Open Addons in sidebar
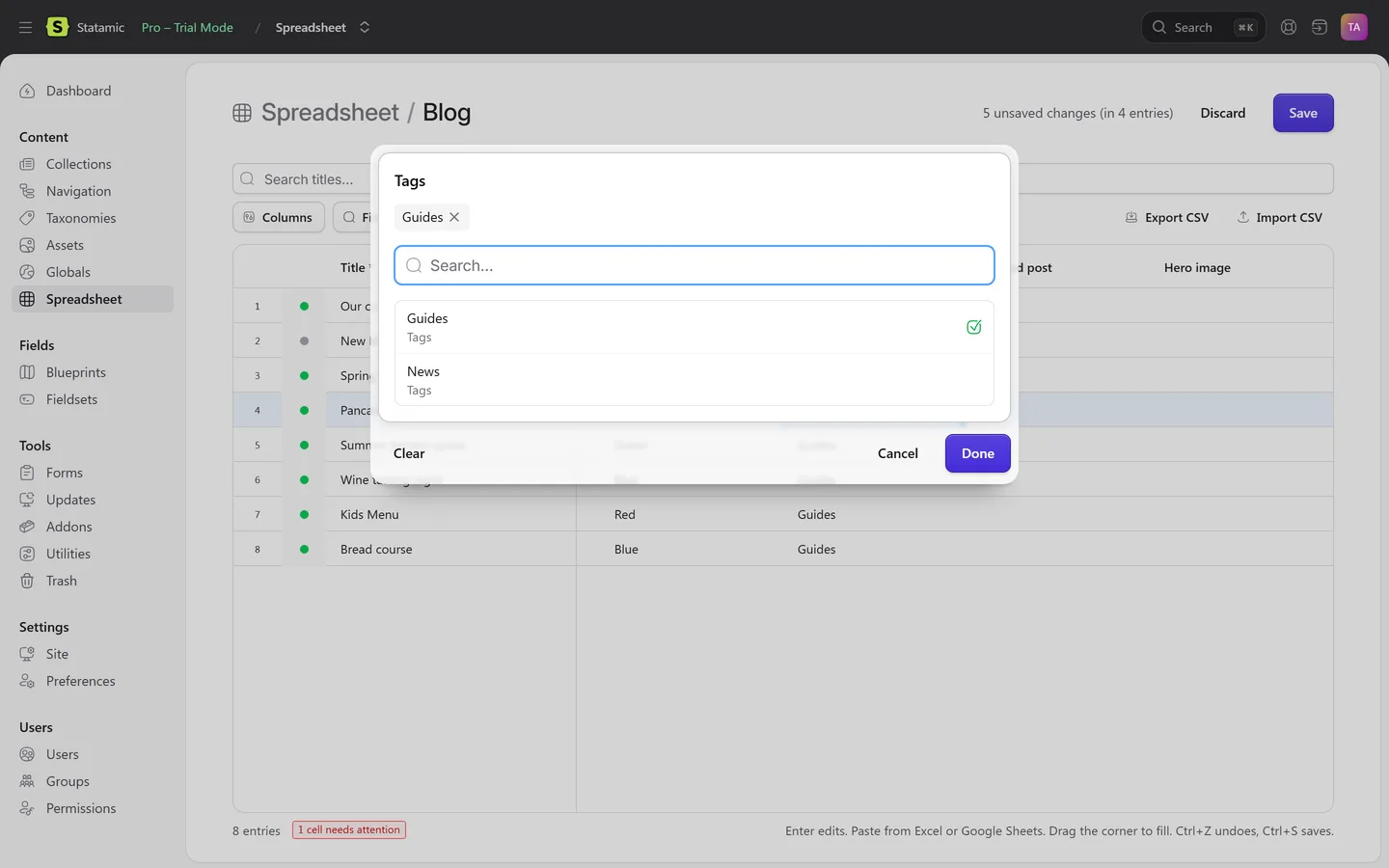 [x=93, y=527]
